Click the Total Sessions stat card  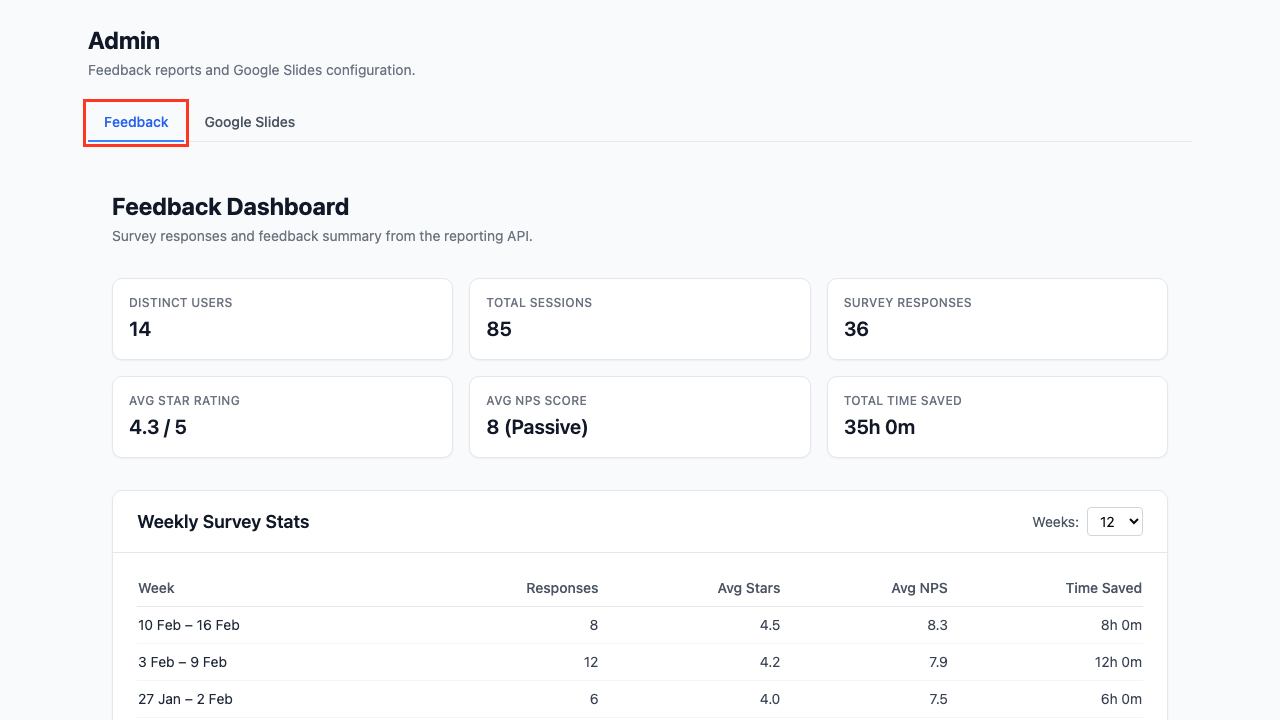639,318
